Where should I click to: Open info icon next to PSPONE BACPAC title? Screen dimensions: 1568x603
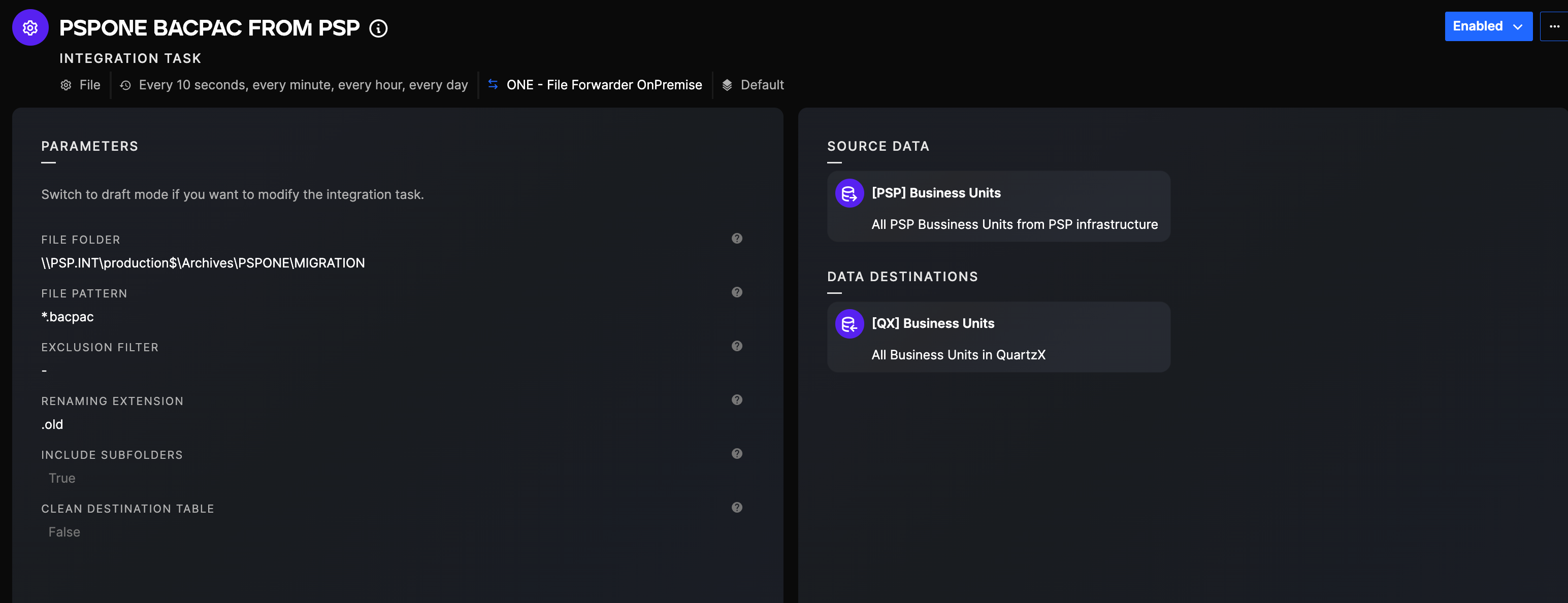(x=378, y=28)
